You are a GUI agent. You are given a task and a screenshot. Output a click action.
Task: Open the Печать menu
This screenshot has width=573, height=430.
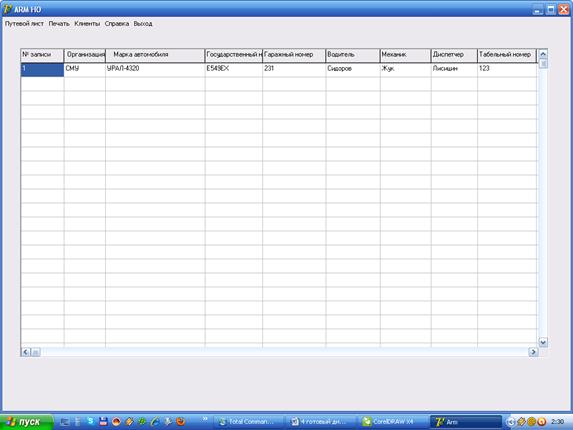(x=59, y=24)
